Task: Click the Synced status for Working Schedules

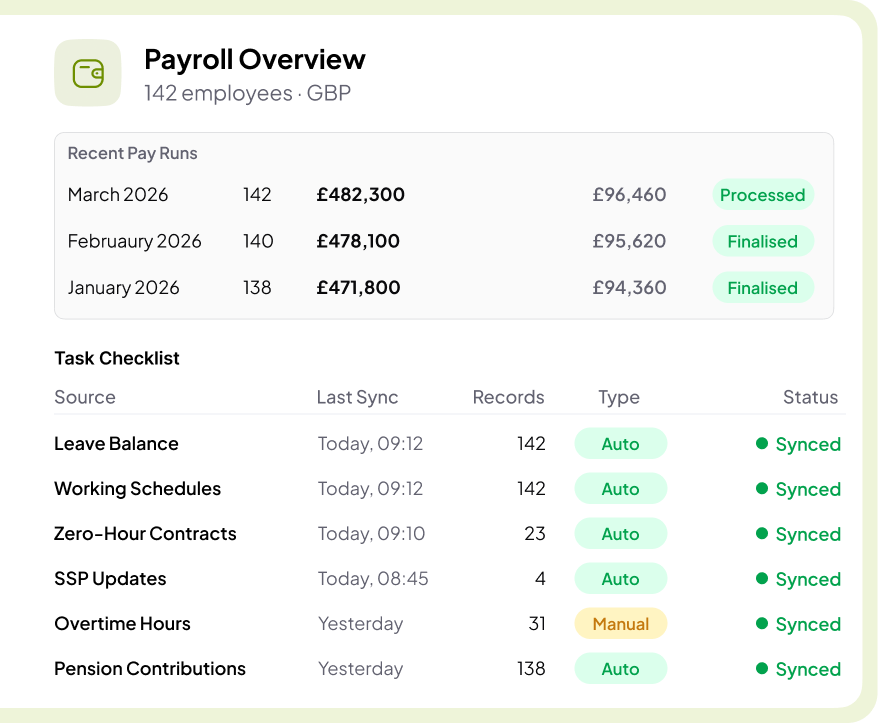Action: [x=807, y=489]
